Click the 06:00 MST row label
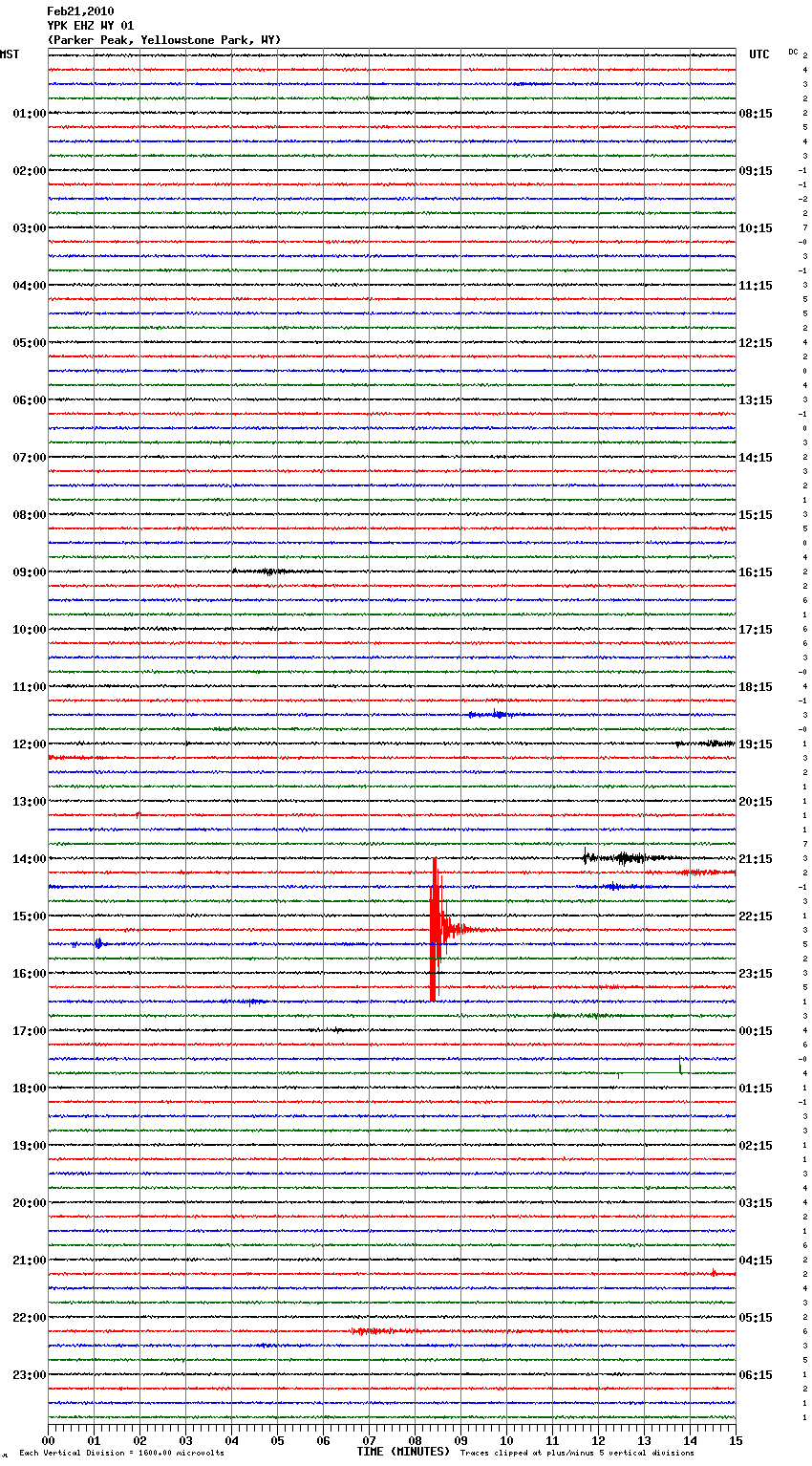This screenshot has height=1466, width=812. pyautogui.click(x=29, y=400)
